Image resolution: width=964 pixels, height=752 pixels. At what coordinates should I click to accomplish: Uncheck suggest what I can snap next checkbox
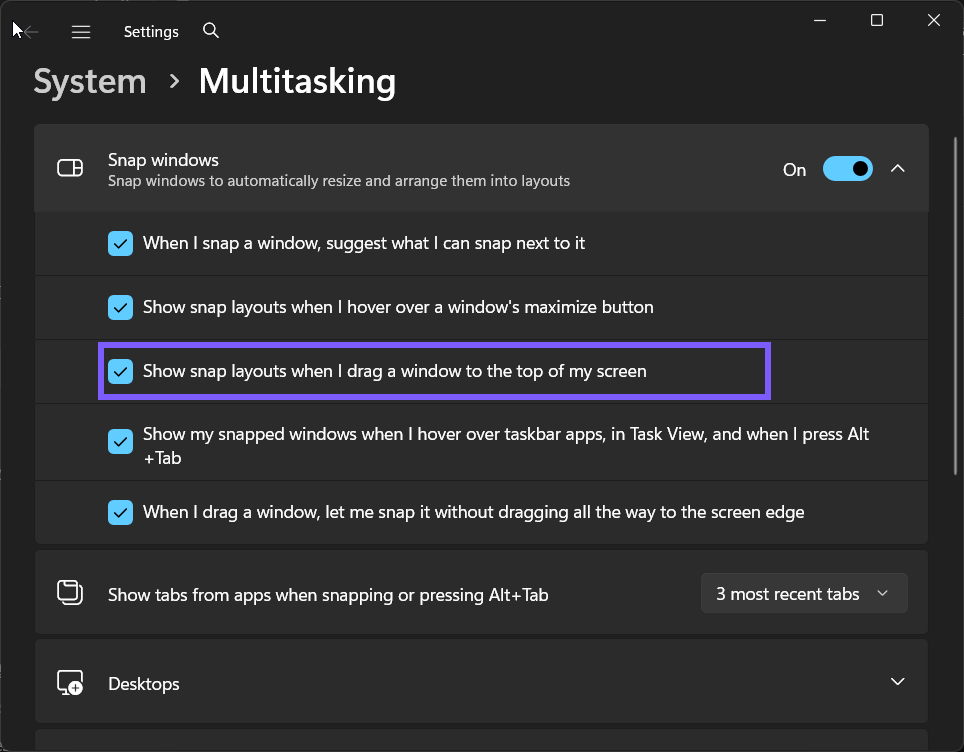point(120,243)
